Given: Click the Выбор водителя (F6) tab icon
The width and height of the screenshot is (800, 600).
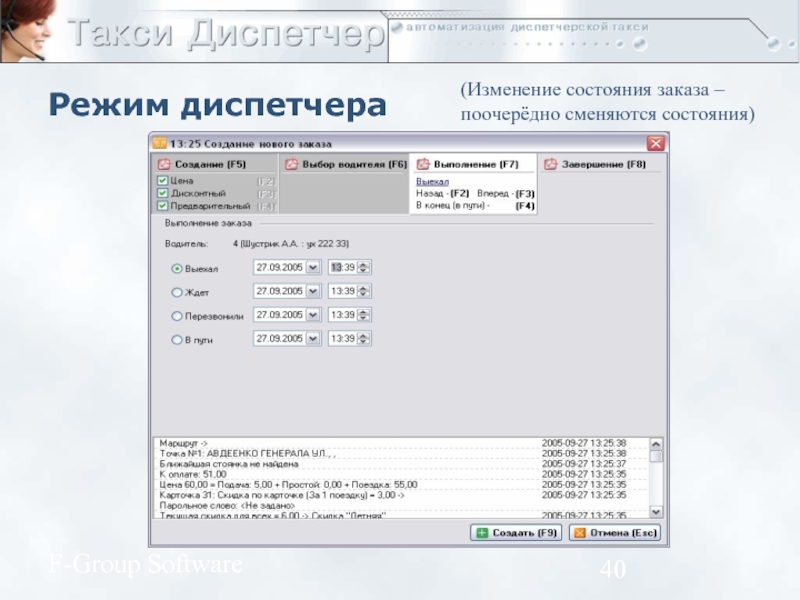Looking at the screenshot, I should (x=291, y=164).
